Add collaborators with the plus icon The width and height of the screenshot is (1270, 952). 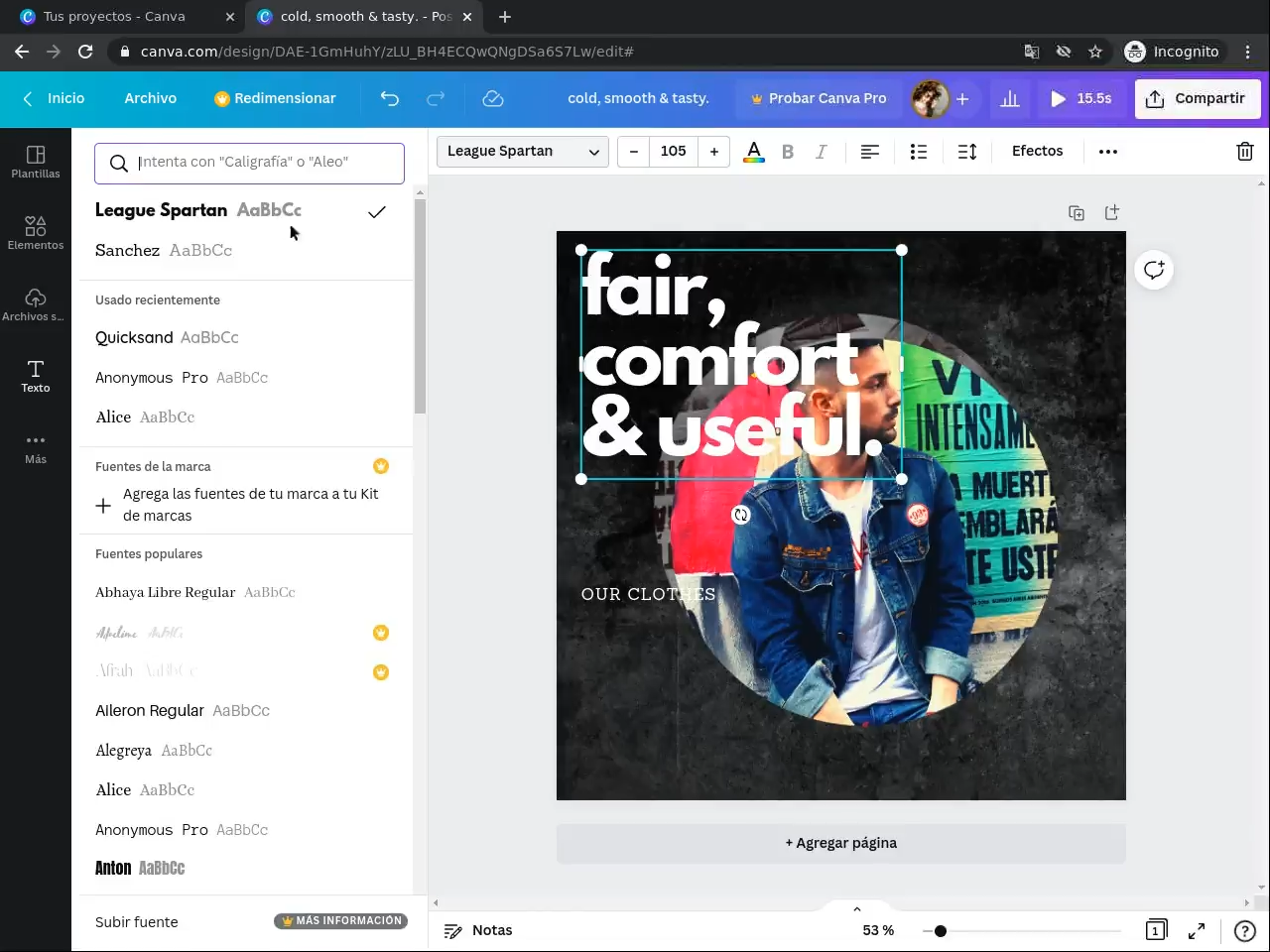[x=962, y=98]
